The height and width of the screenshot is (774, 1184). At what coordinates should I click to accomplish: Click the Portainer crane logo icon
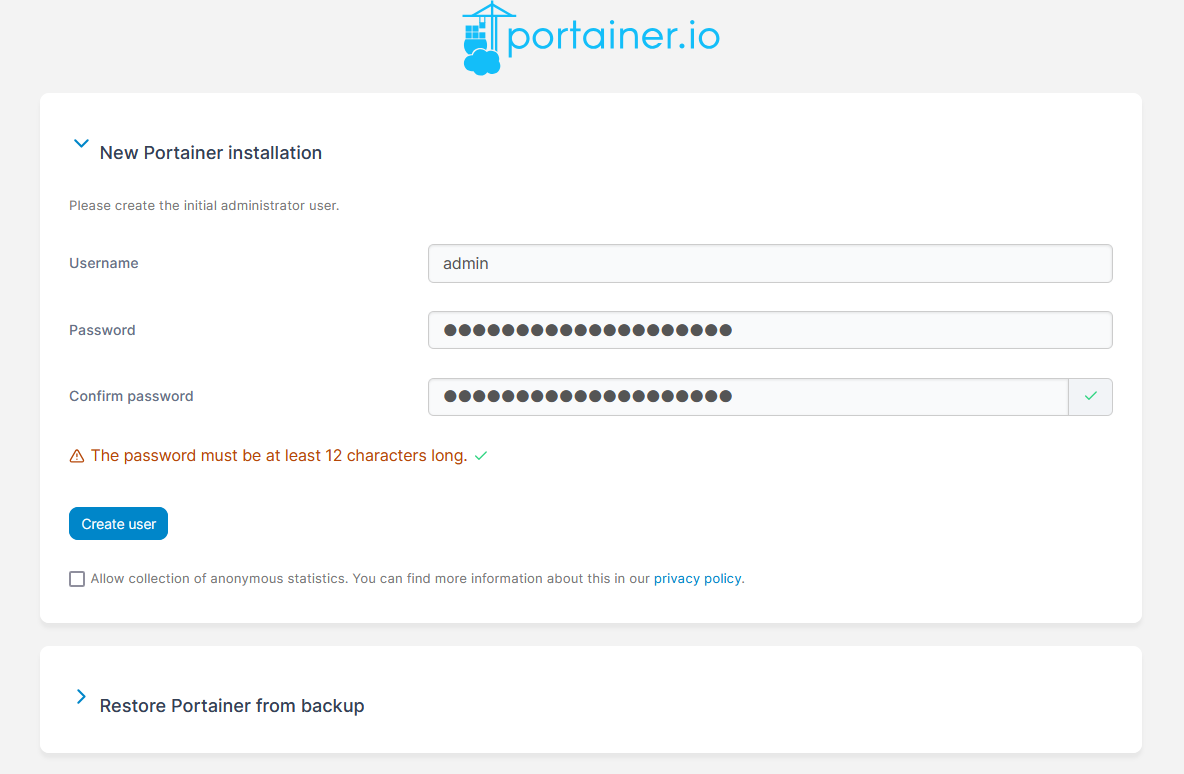(485, 38)
